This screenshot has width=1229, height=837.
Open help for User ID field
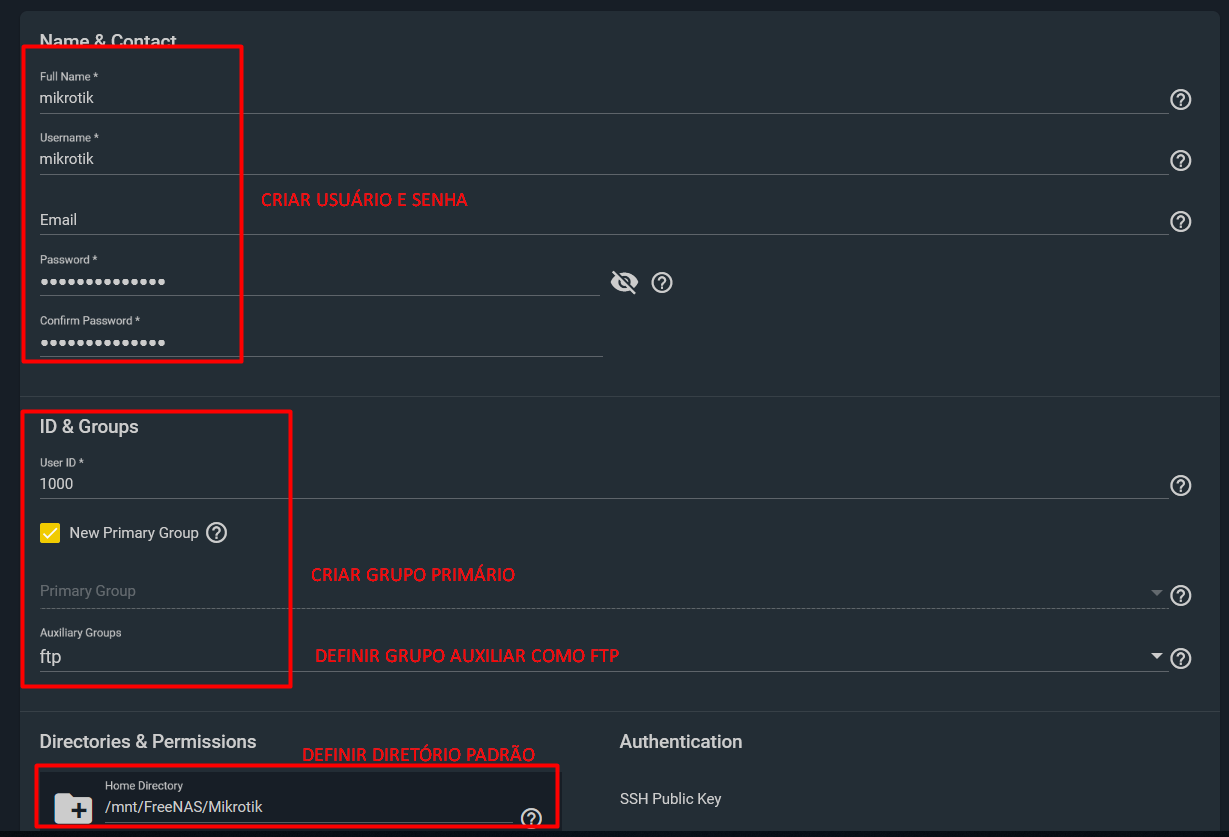pos(1180,485)
